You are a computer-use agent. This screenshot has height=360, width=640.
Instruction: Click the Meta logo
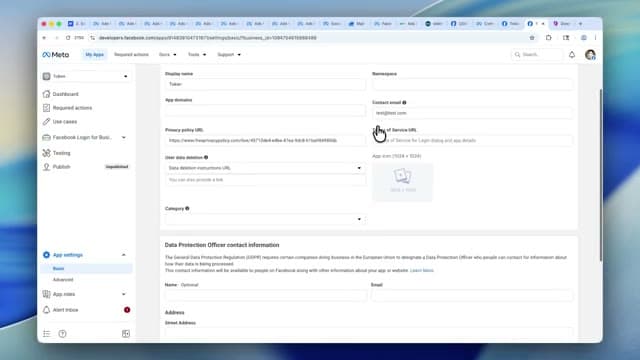pos(56,55)
